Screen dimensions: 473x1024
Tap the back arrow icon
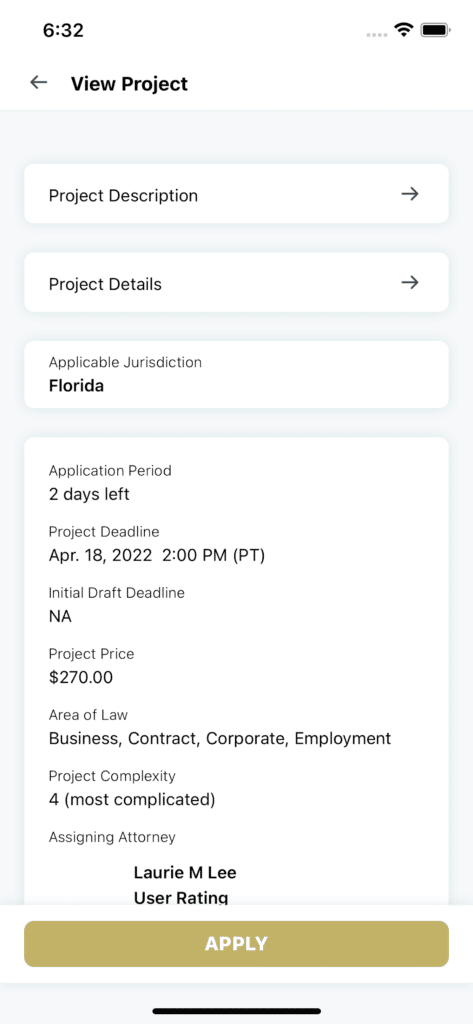point(39,83)
